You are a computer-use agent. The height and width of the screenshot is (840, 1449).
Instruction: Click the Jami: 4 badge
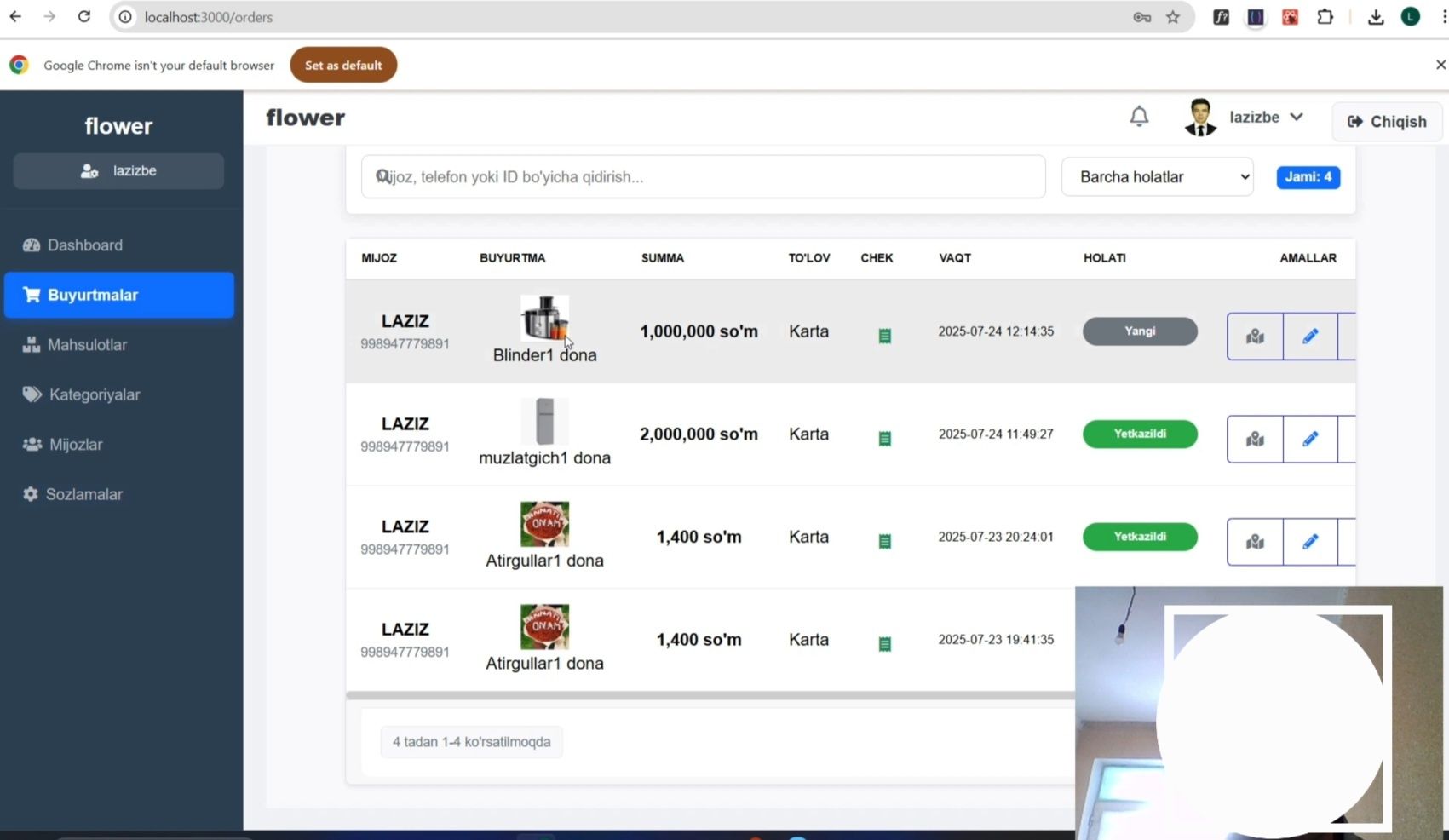click(x=1308, y=177)
